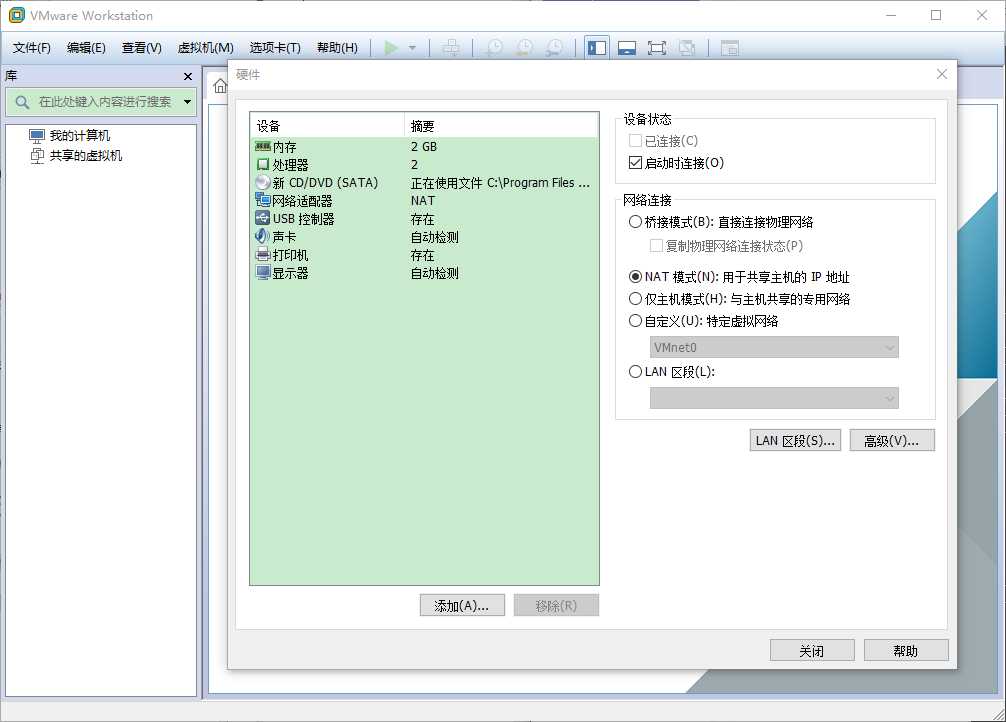Toggle the thumbnail bar view icon
Viewport: 1006px width, 722px height.
click(627, 48)
